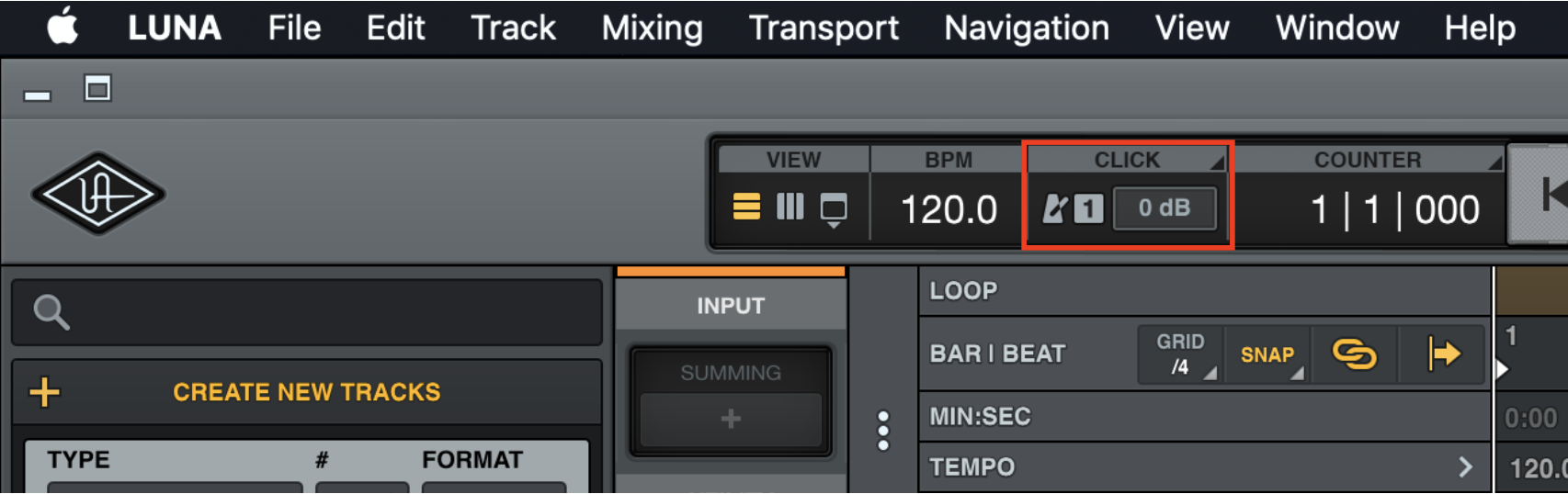Open the display view options icon
Screen dimensions: 1568x494
click(834, 210)
